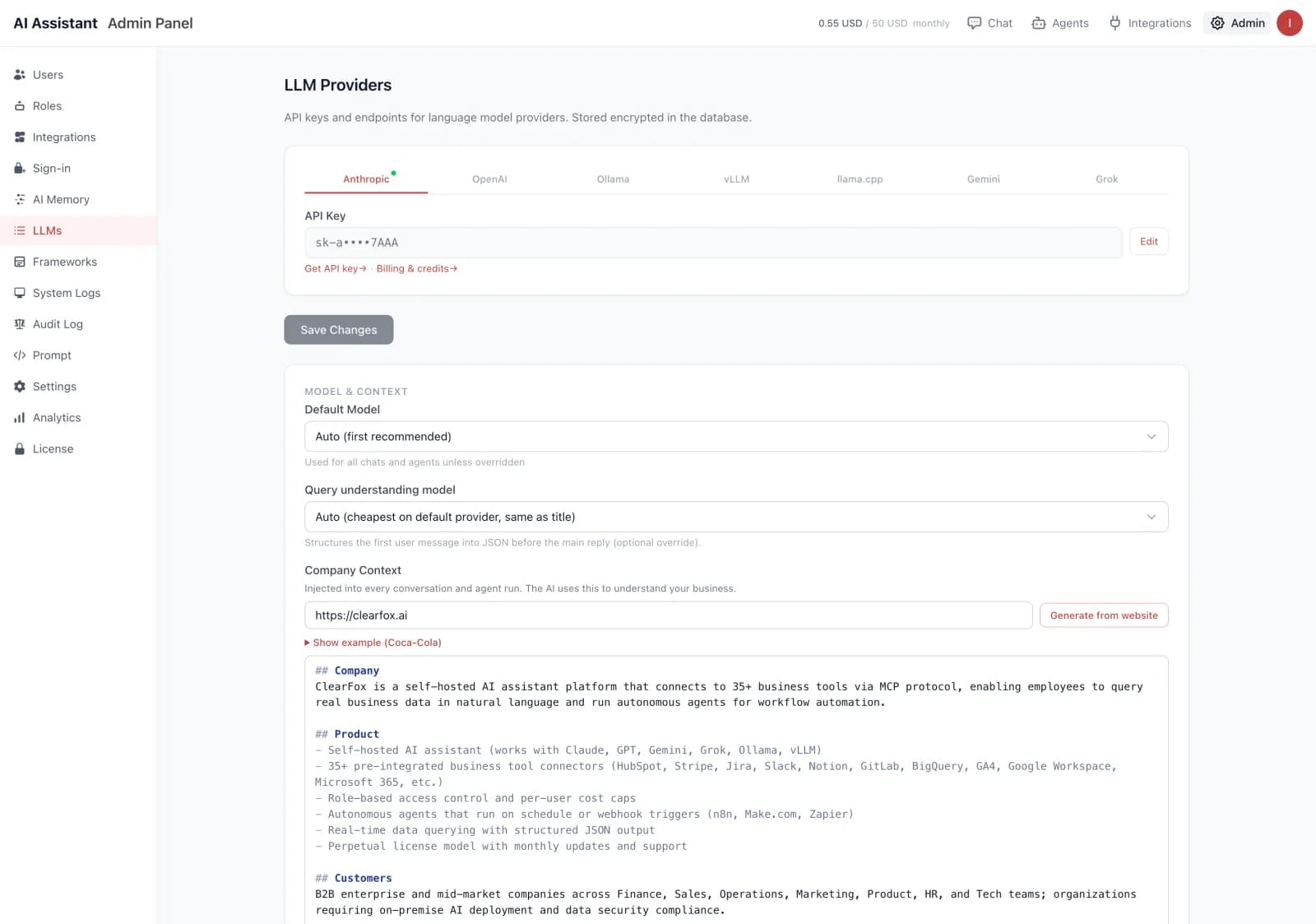Click inside the Company Context text area
The image size is (1316, 924).
pyautogui.click(x=736, y=790)
